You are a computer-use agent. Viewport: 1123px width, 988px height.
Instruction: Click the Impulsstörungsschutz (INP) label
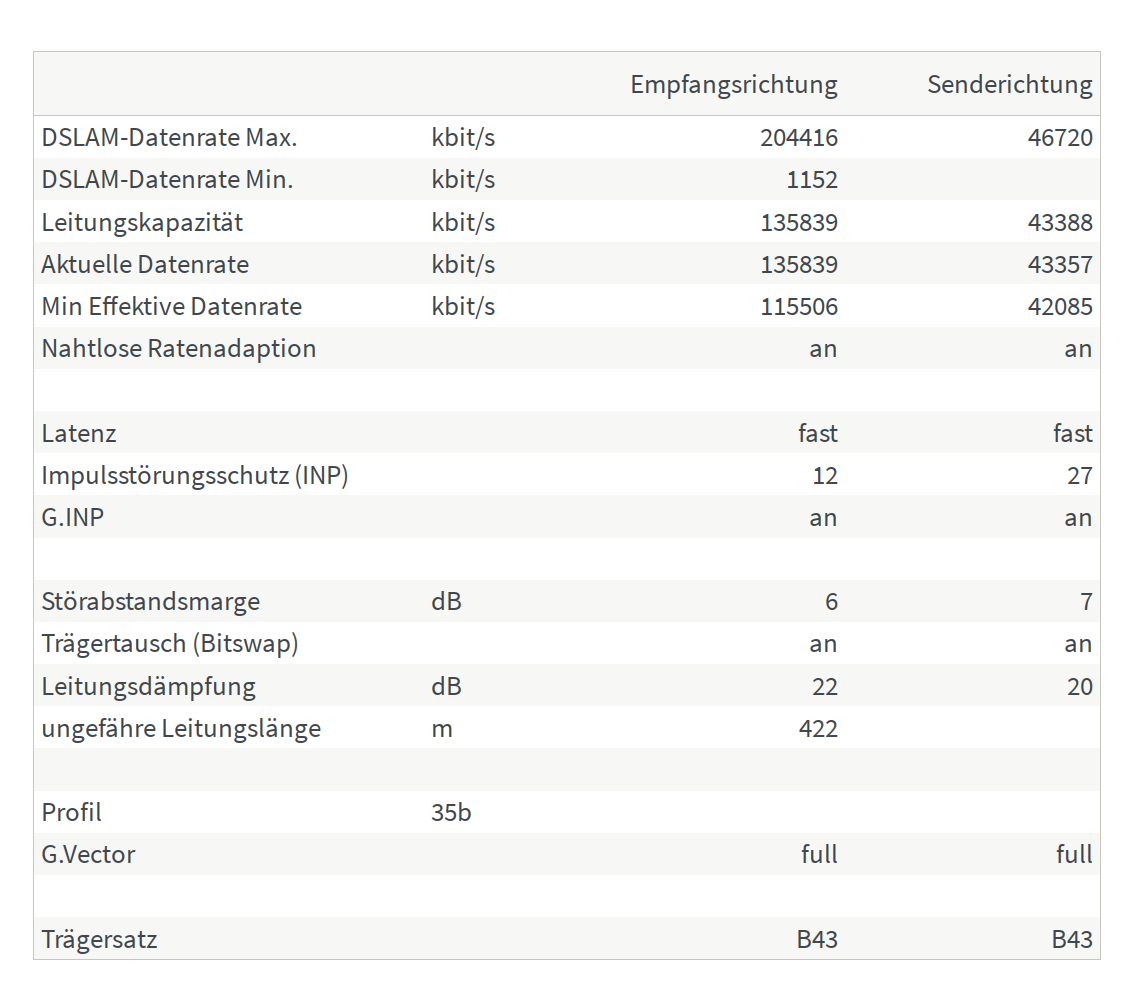click(195, 475)
